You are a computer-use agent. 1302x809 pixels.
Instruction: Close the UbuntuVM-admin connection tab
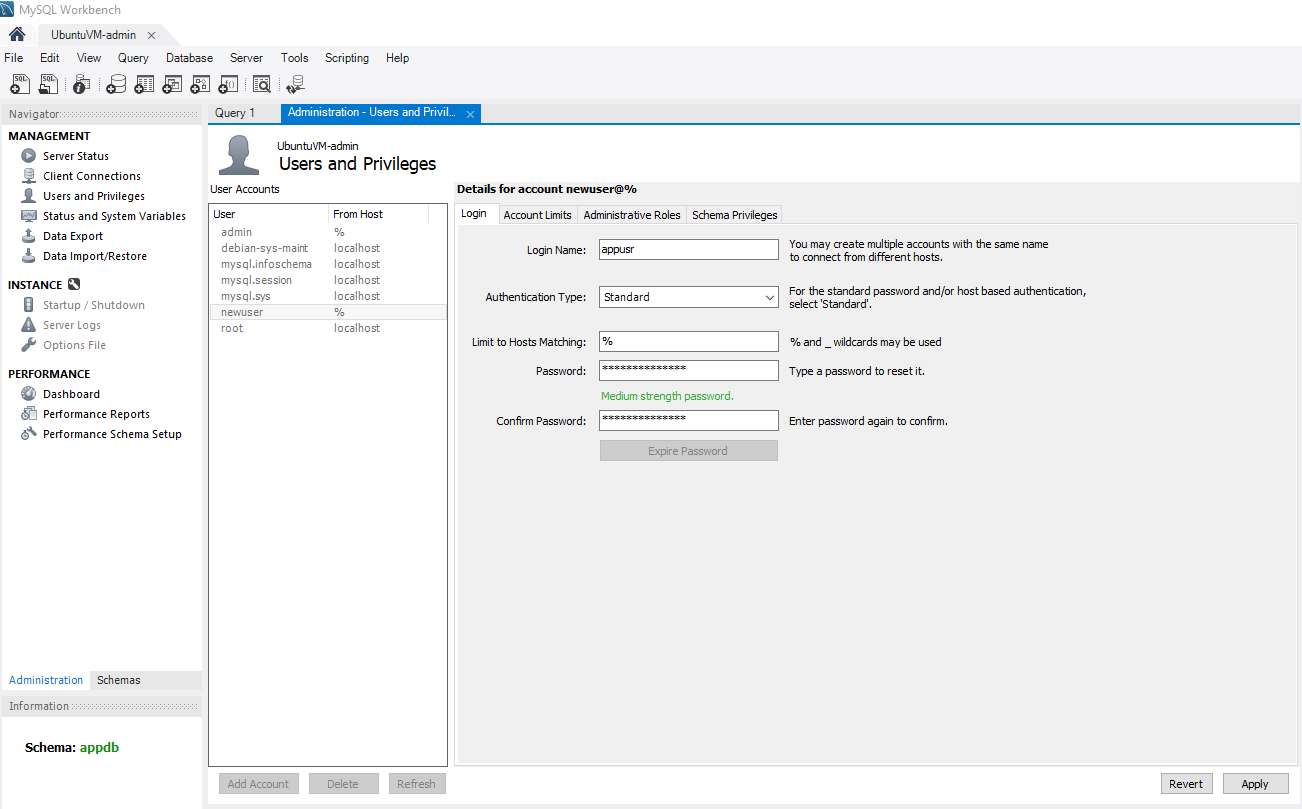[x=151, y=35]
